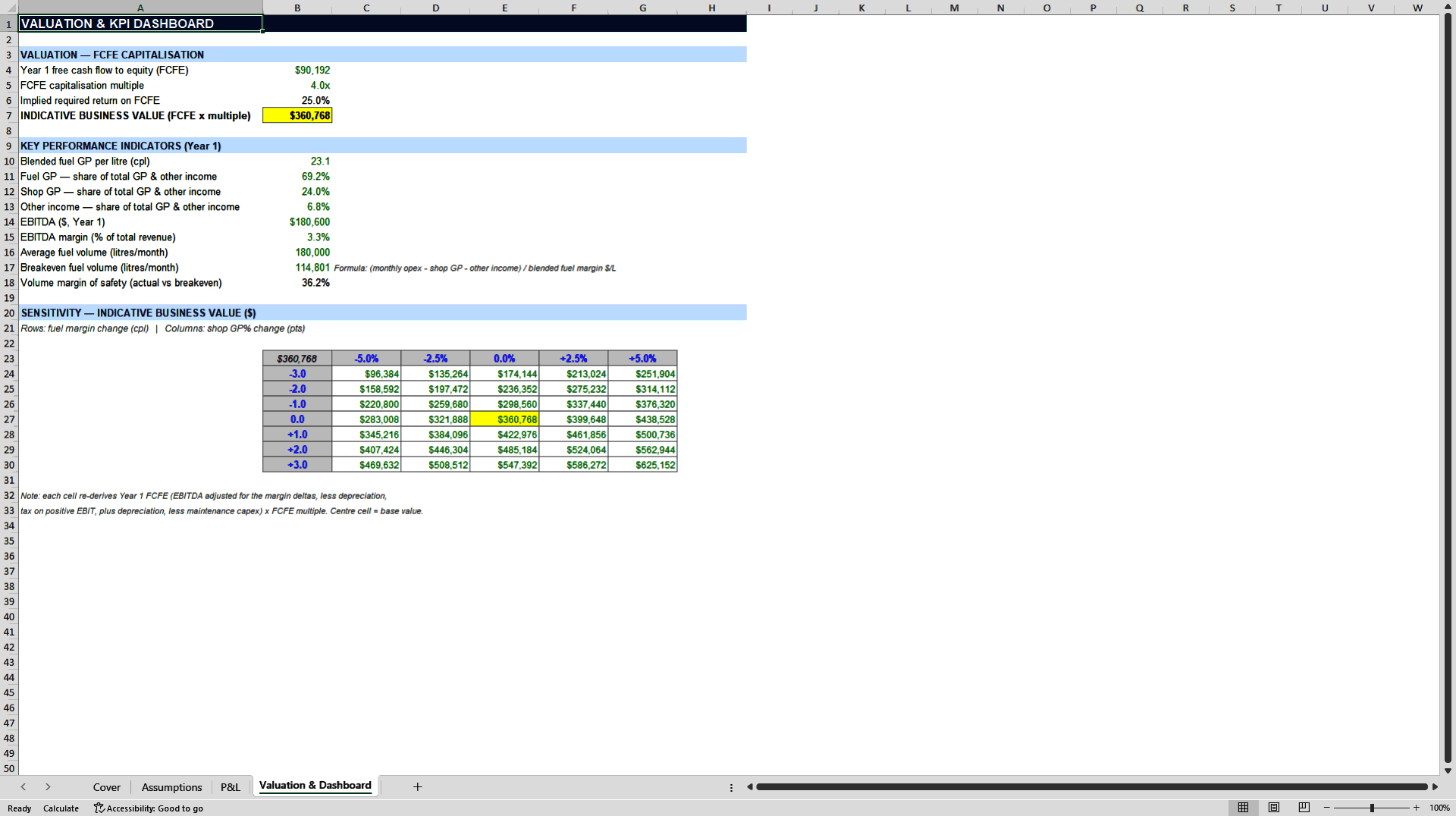1456x816 pixels.
Task: Select sensitivity row header -3.0
Action: [297, 373]
